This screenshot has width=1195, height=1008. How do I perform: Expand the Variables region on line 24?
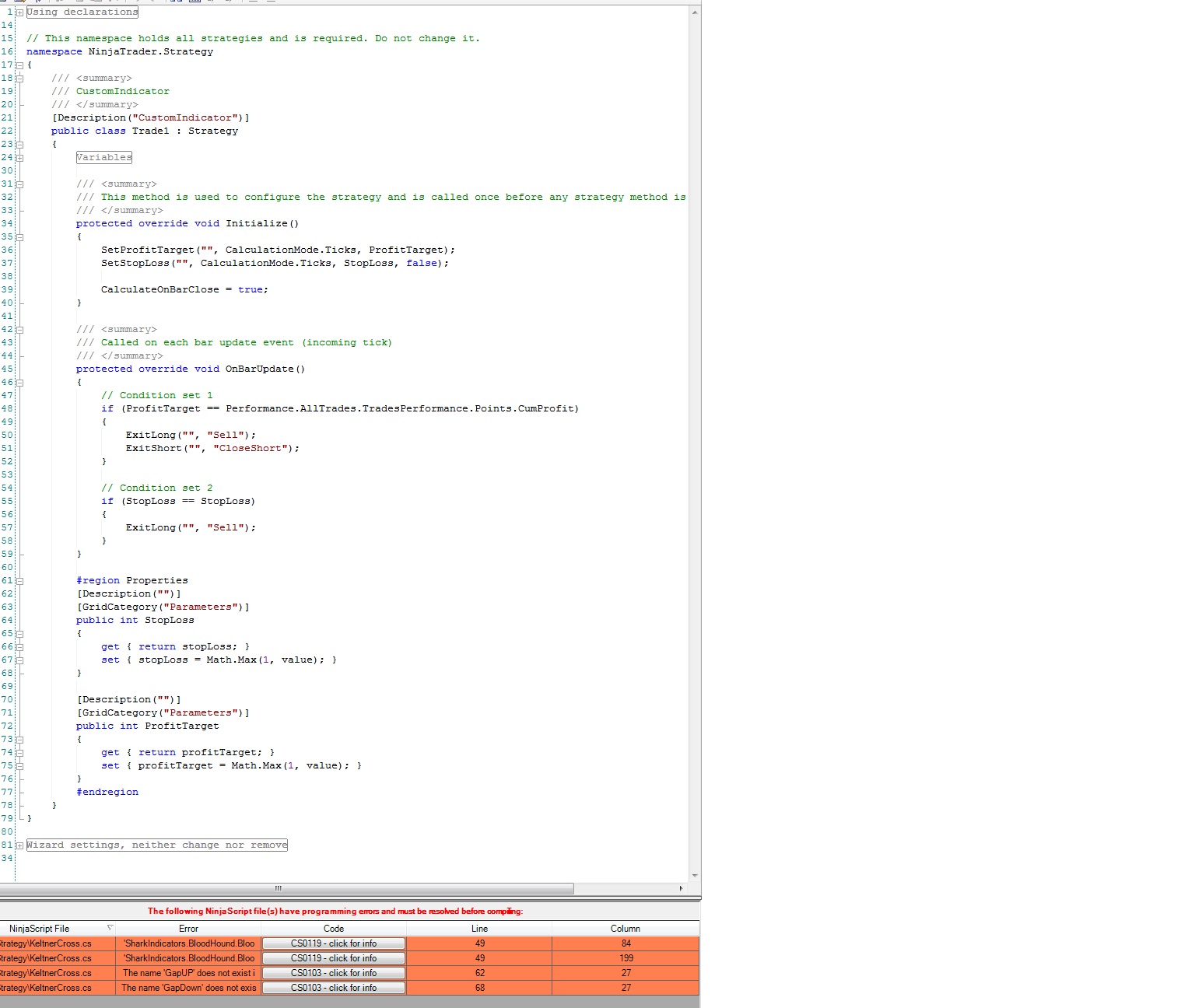coord(19,158)
